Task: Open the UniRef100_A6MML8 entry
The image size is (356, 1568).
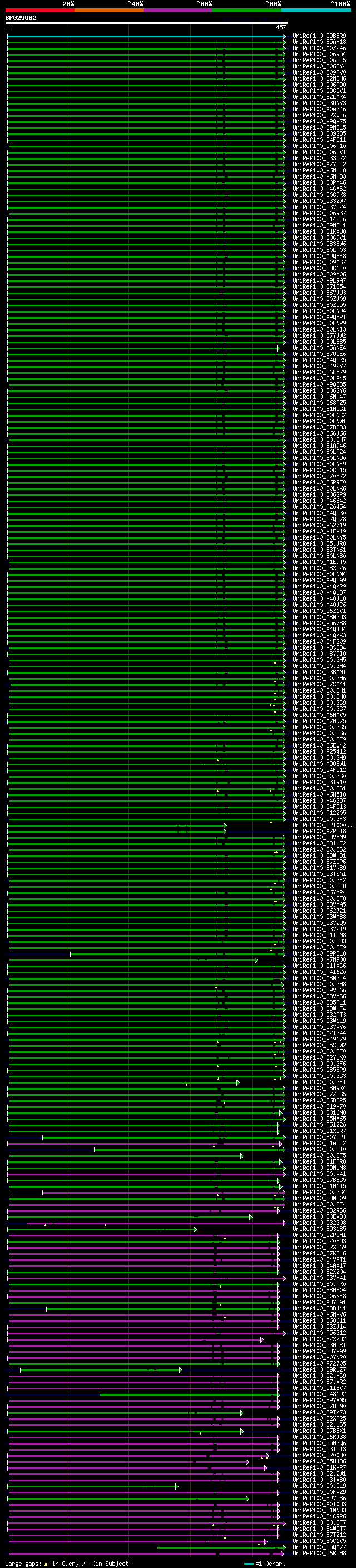Action: 319,170
